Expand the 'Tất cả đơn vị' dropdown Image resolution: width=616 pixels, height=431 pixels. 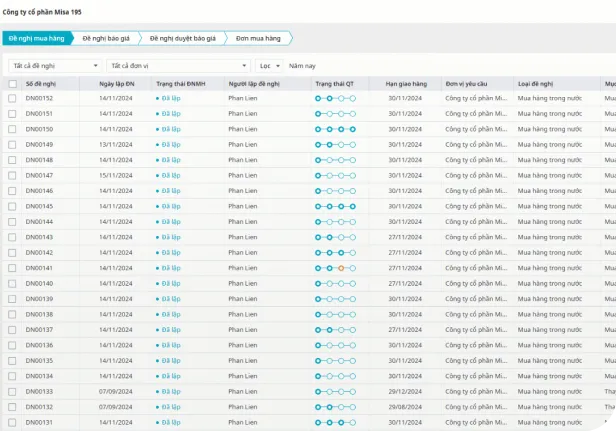pos(180,65)
